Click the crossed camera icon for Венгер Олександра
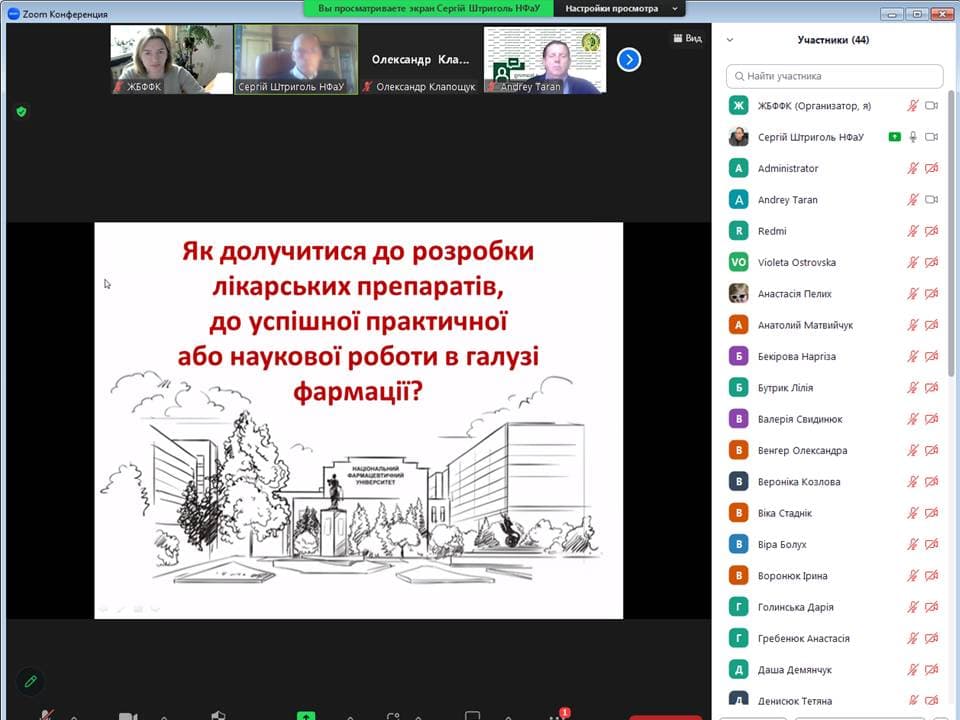Viewport: 960px width, 720px height. point(931,451)
